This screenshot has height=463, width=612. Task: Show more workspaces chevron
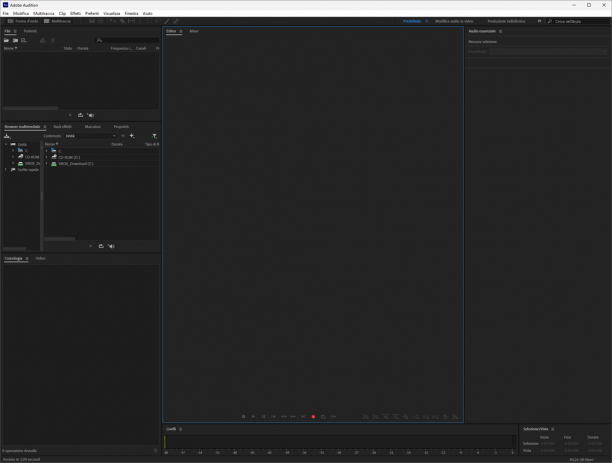click(x=539, y=21)
